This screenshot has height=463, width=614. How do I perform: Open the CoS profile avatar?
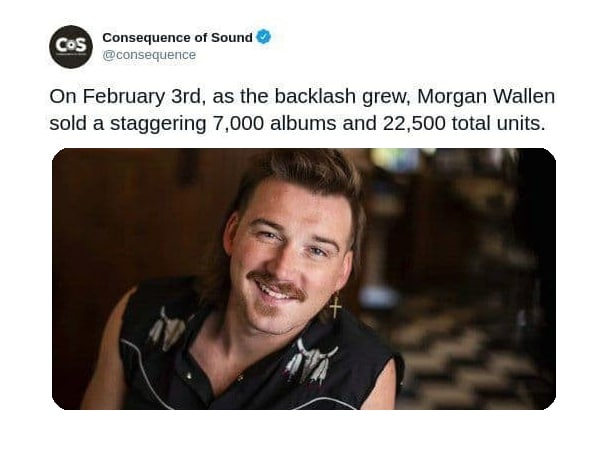click(71, 47)
